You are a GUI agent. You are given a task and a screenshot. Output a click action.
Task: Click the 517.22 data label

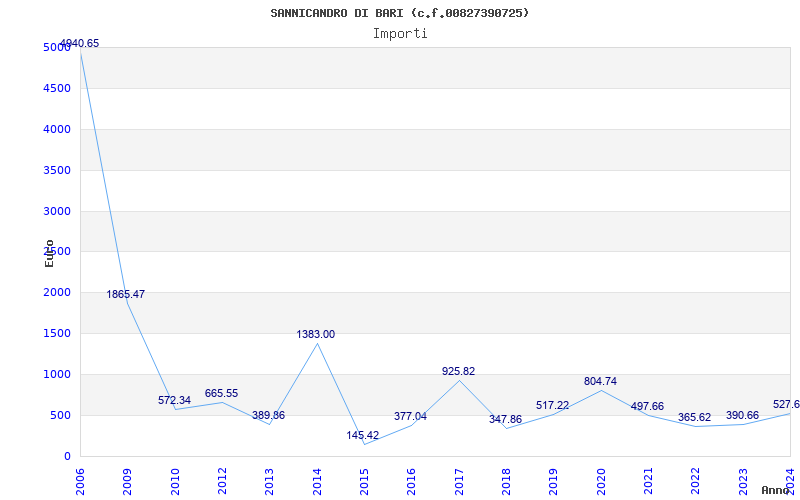pos(553,405)
